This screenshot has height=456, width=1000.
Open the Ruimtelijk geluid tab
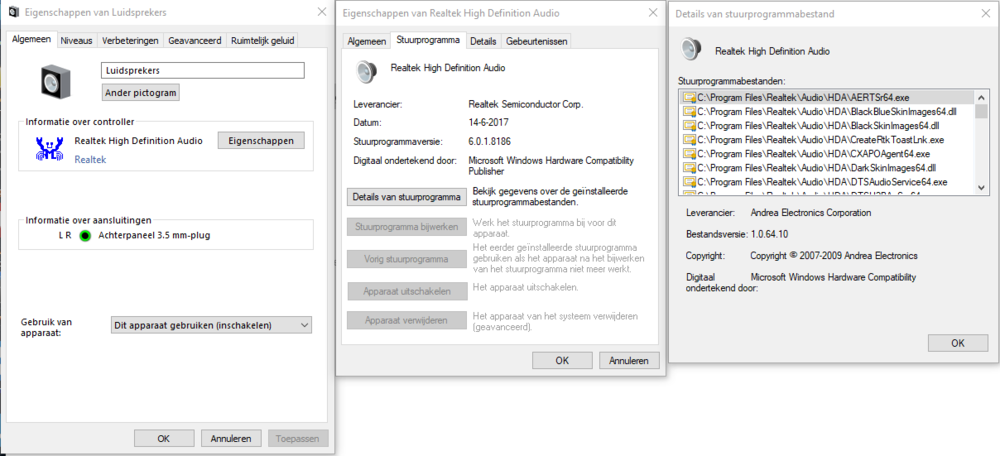click(x=264, y=41)
